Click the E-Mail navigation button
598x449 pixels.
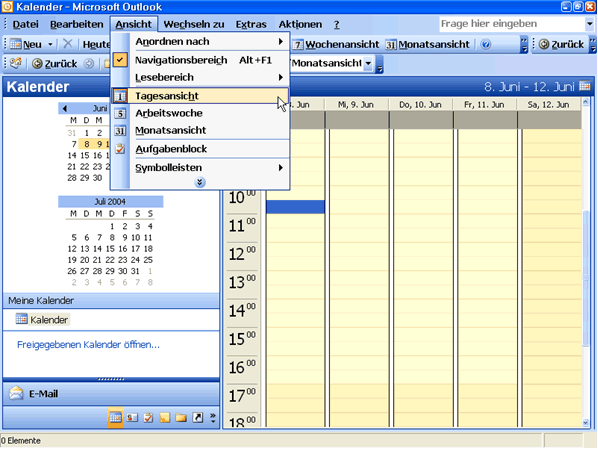tap(111, 393)
